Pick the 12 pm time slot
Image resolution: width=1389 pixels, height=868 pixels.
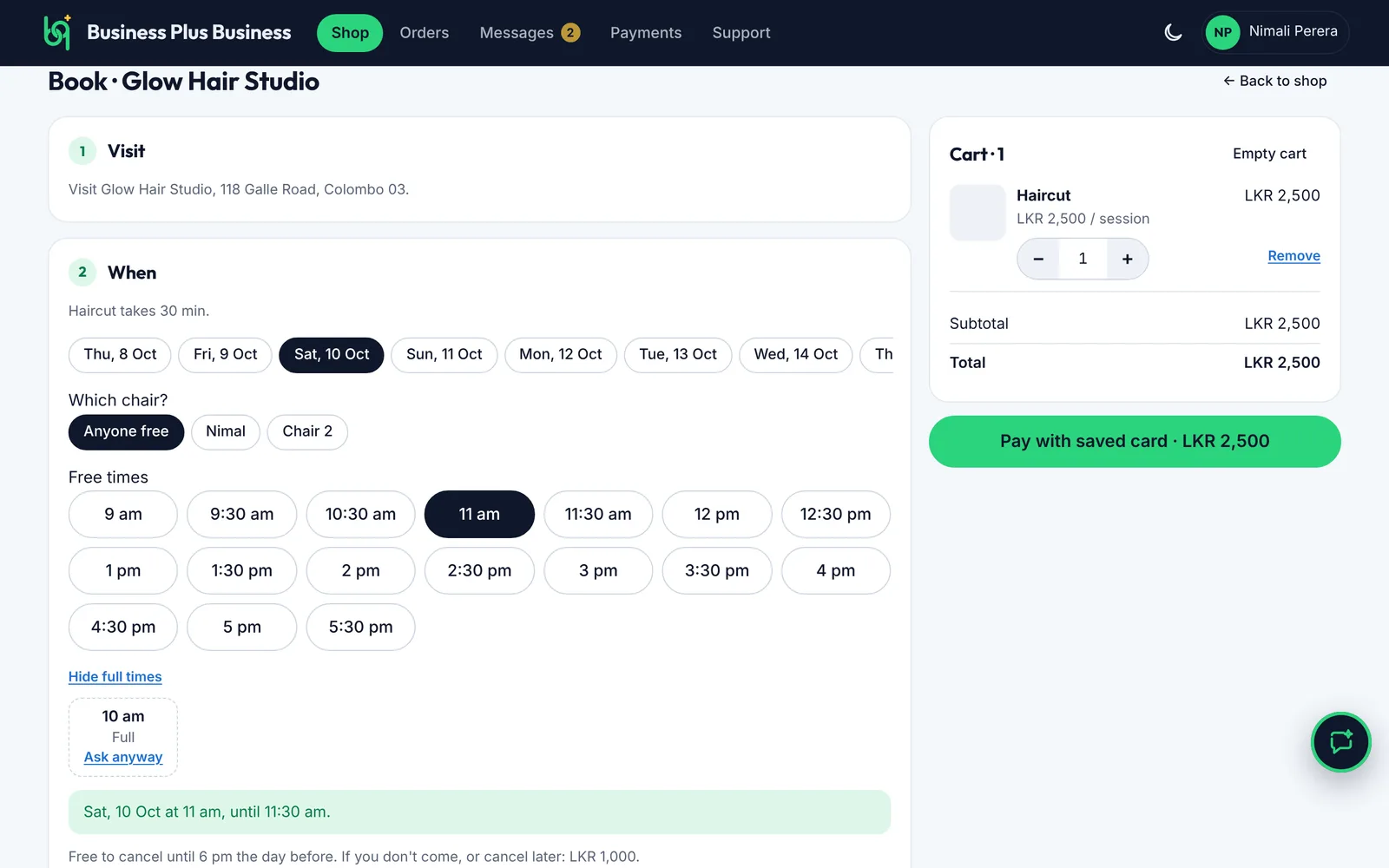(x=717, y=515)
